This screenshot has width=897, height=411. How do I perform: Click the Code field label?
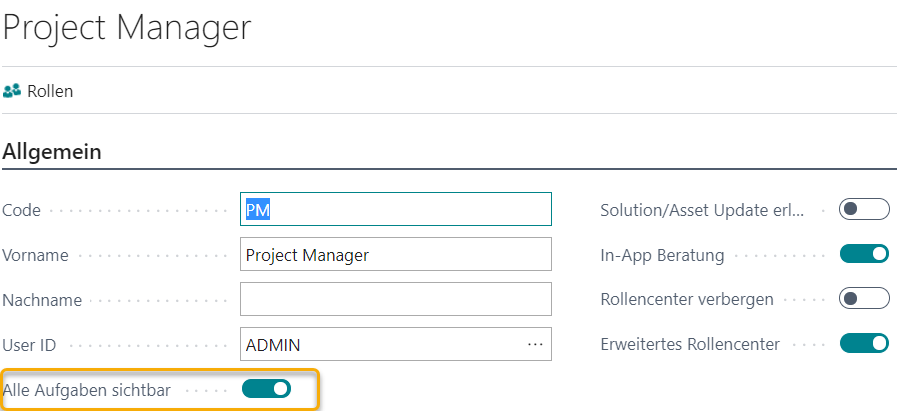click(23, 210)
